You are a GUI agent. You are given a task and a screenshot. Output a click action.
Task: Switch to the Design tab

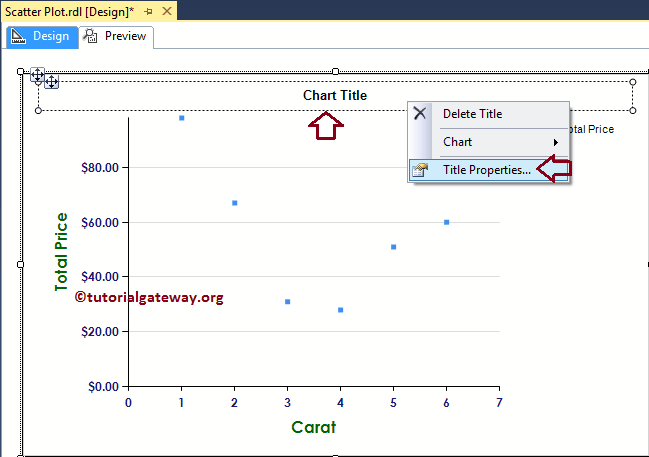click(x=42, y=37)
